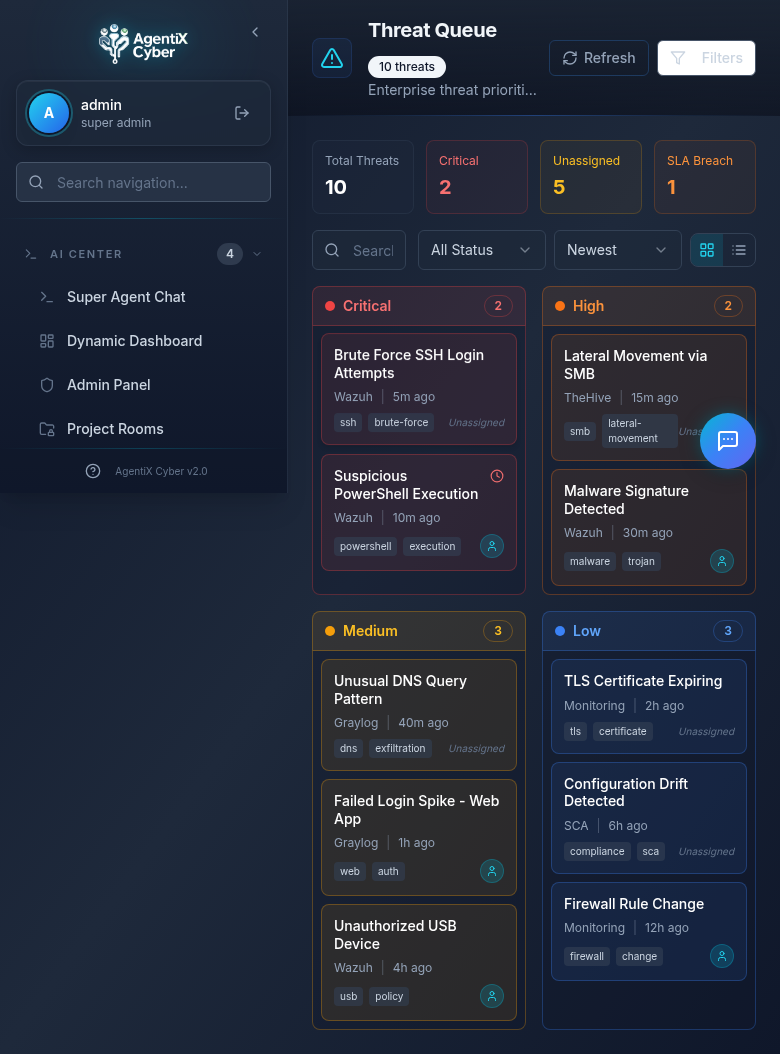Switch to list view layout
The image size is (780, 1054).
pos(739,250)
